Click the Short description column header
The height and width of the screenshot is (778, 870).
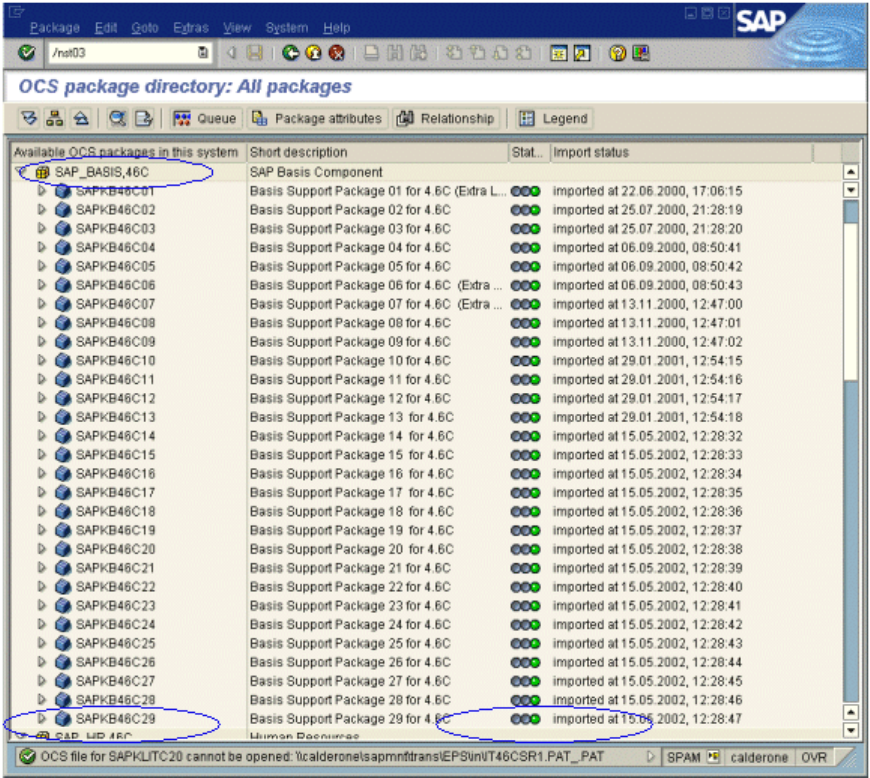[x=377, y=152]
